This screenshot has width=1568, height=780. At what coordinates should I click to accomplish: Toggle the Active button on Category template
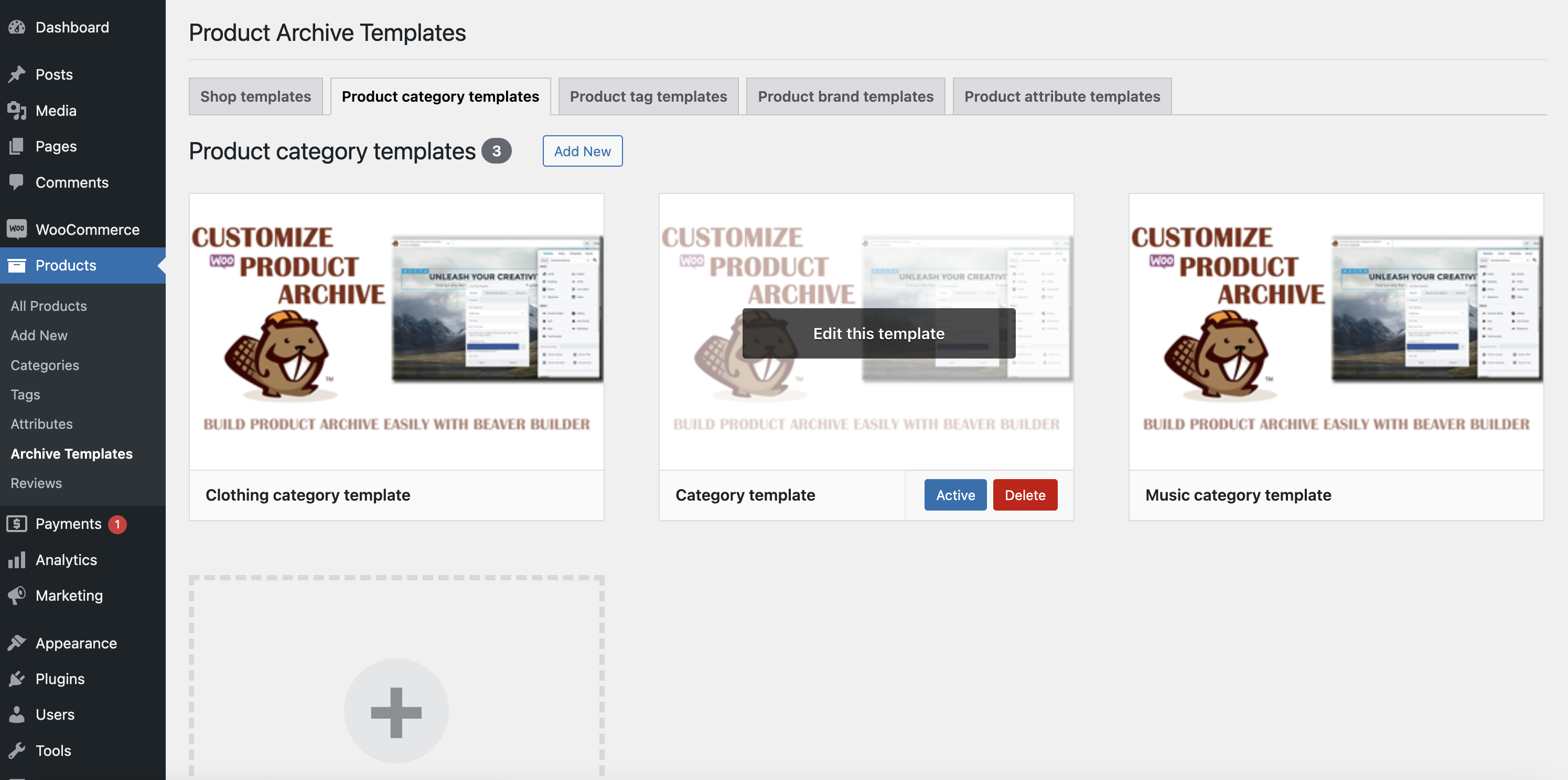(955, 495)
